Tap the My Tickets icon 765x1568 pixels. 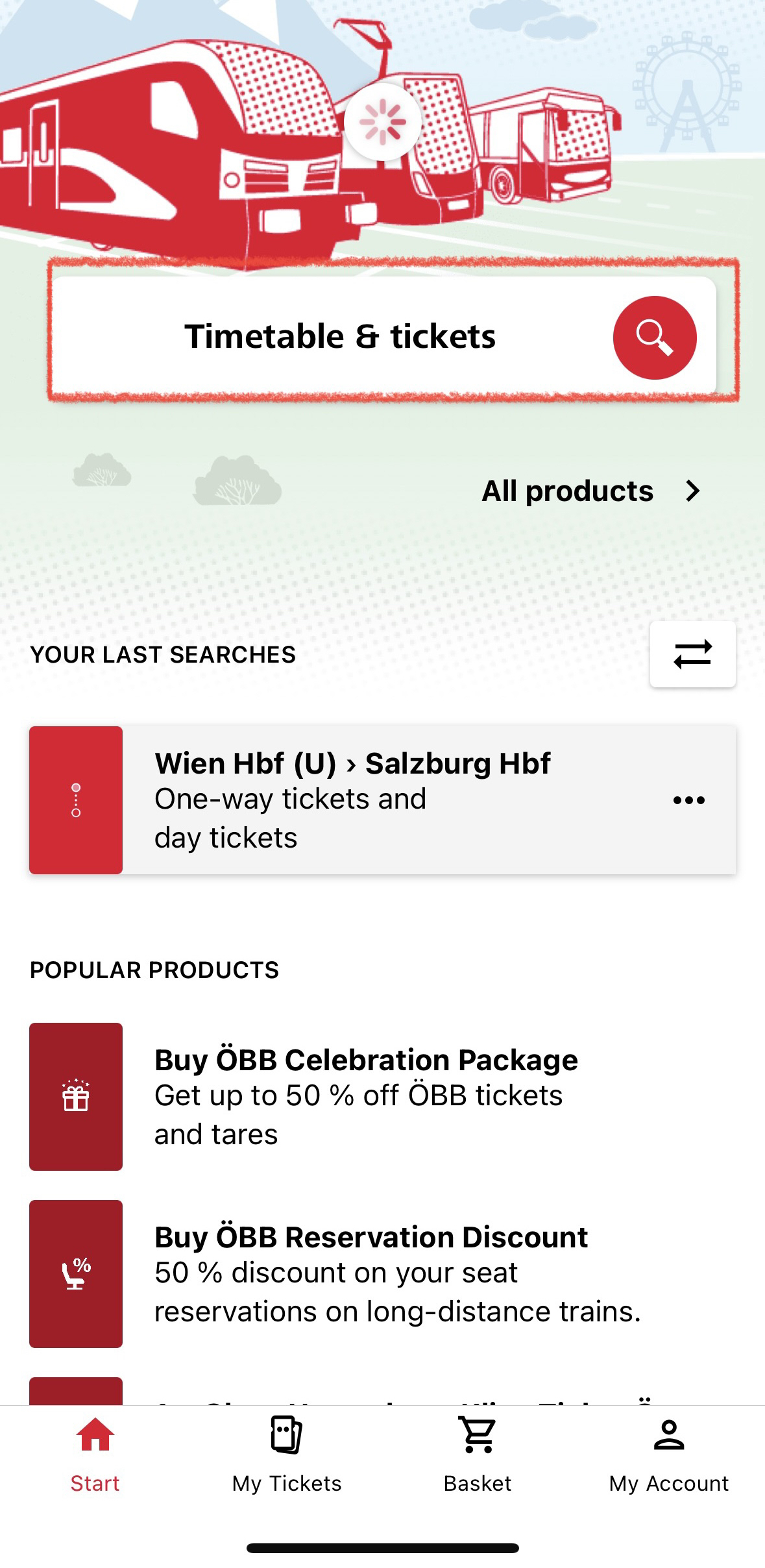point(287,1435)
